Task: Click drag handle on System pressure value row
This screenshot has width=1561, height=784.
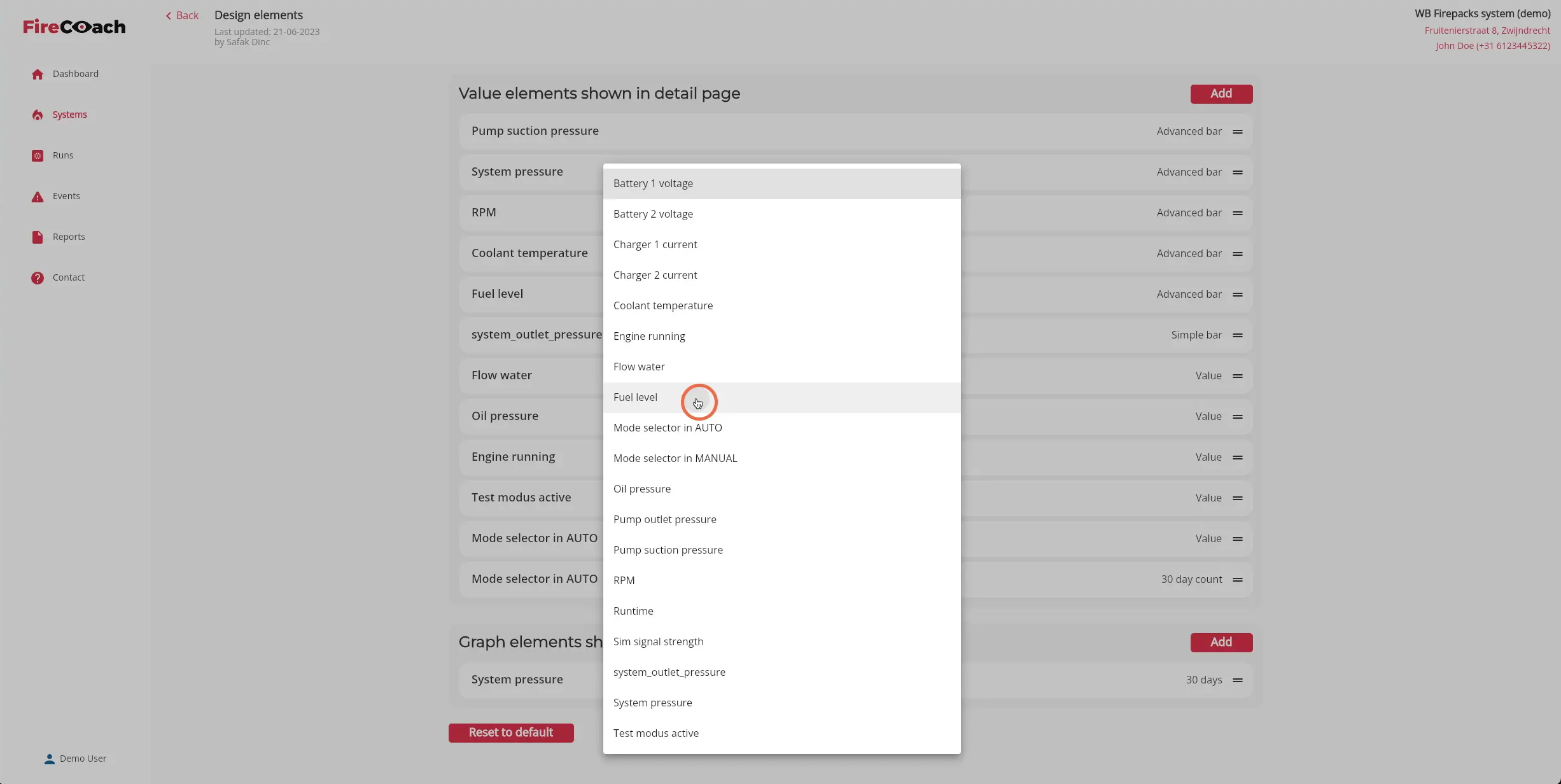Action: (x=1237, y=172)
